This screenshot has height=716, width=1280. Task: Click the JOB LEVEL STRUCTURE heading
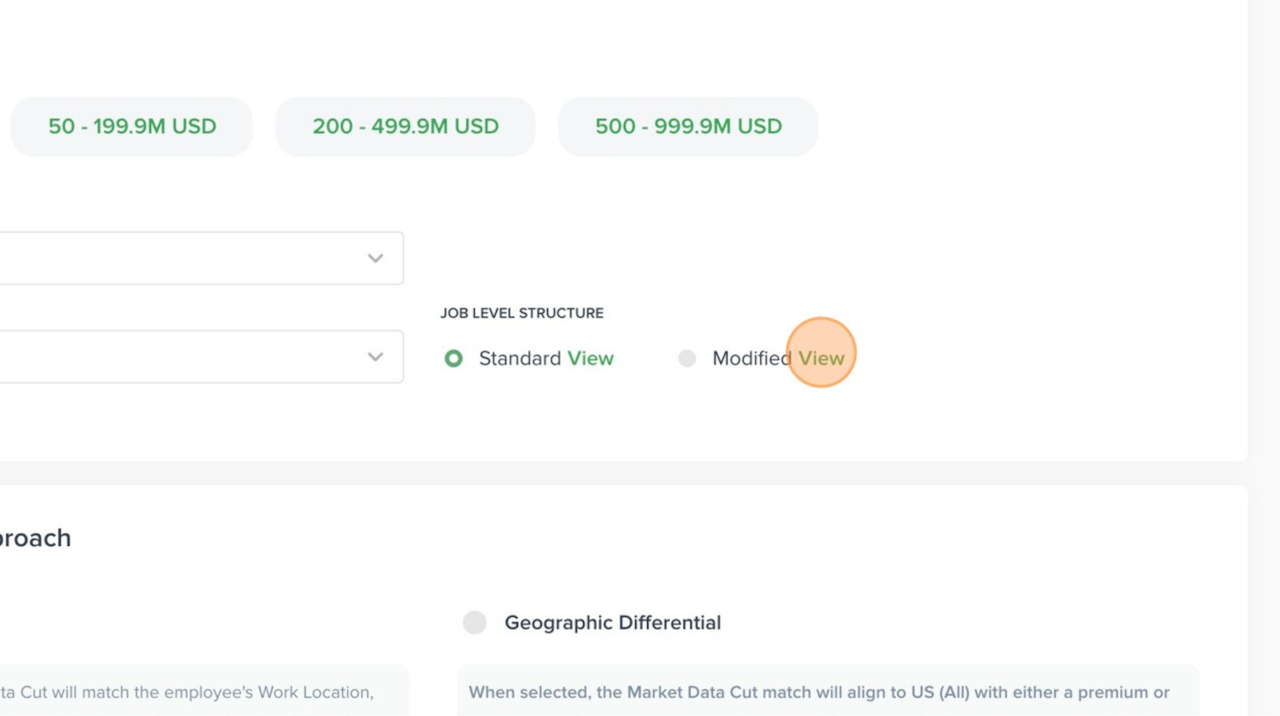522,313
